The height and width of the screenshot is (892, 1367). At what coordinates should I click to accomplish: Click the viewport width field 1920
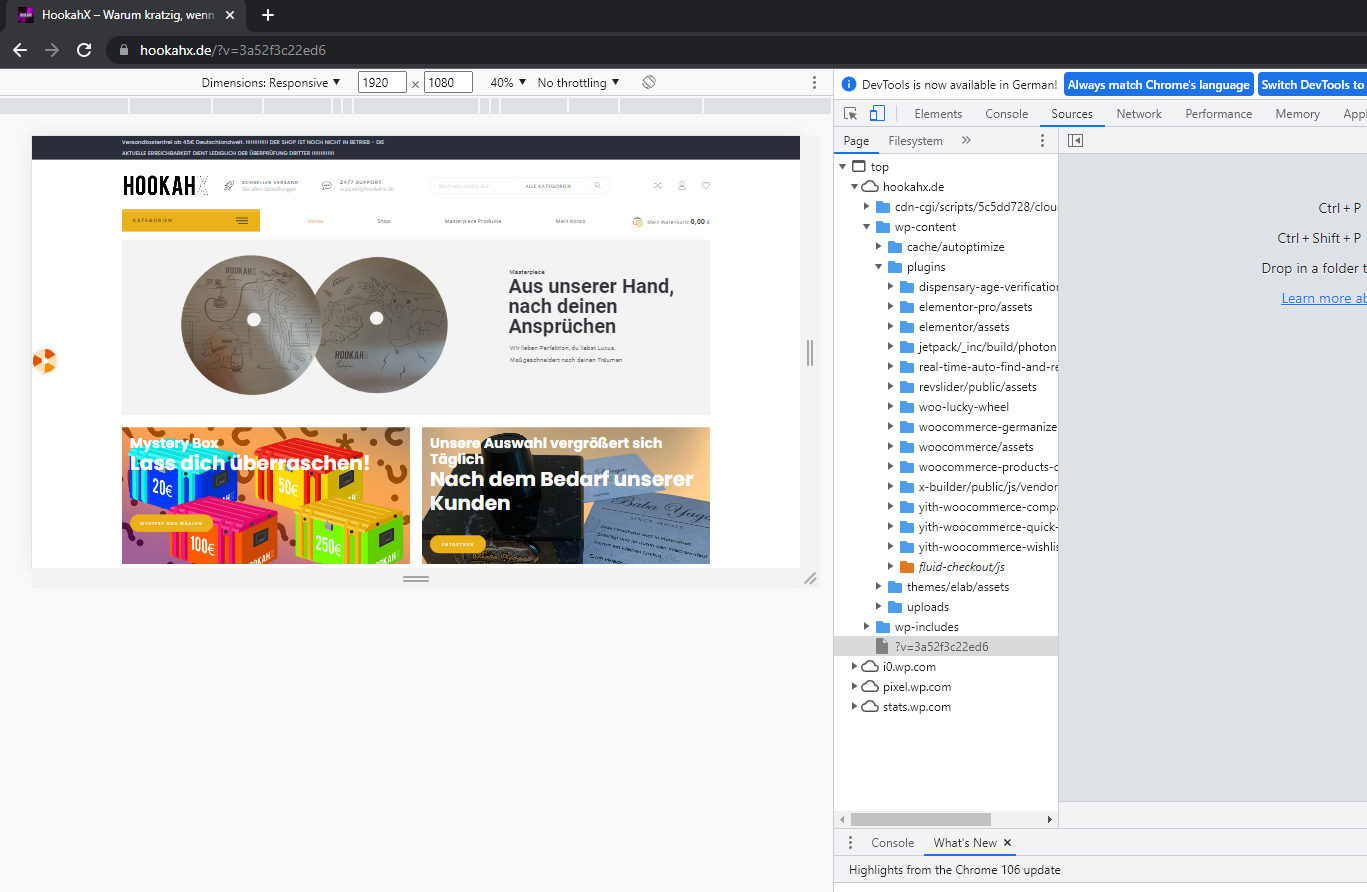[382, 83]
